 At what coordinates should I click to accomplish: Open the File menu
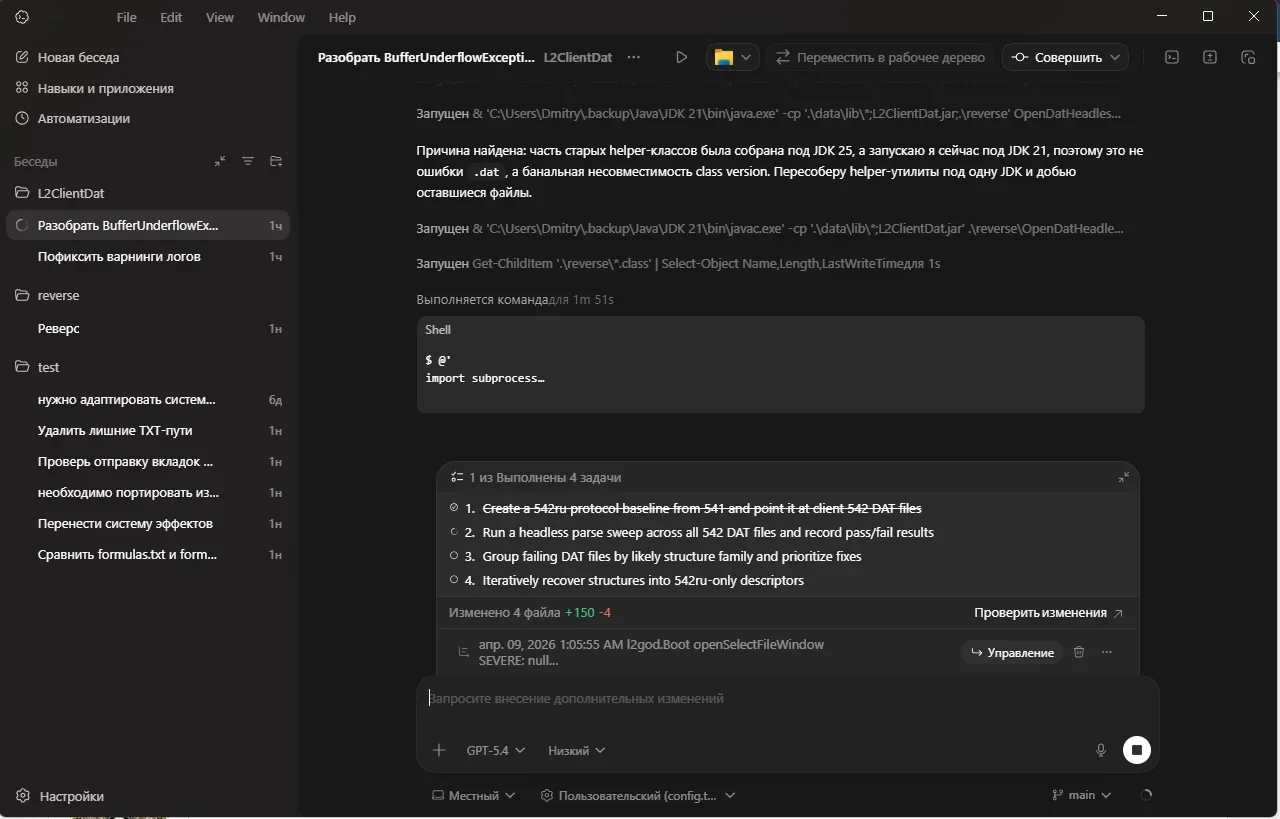coord(126,17)
